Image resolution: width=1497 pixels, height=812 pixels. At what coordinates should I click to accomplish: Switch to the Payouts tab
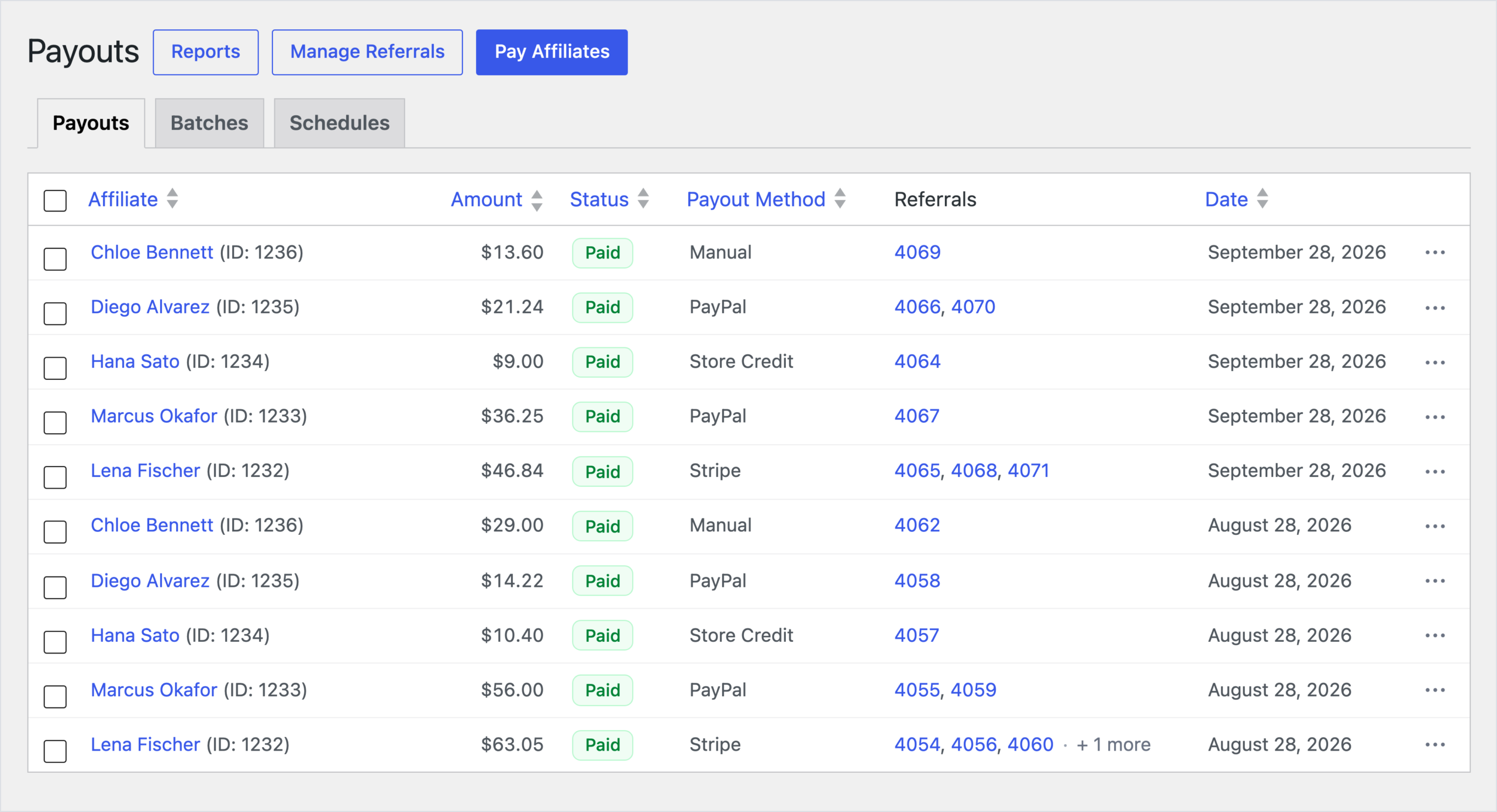point(91,123)
